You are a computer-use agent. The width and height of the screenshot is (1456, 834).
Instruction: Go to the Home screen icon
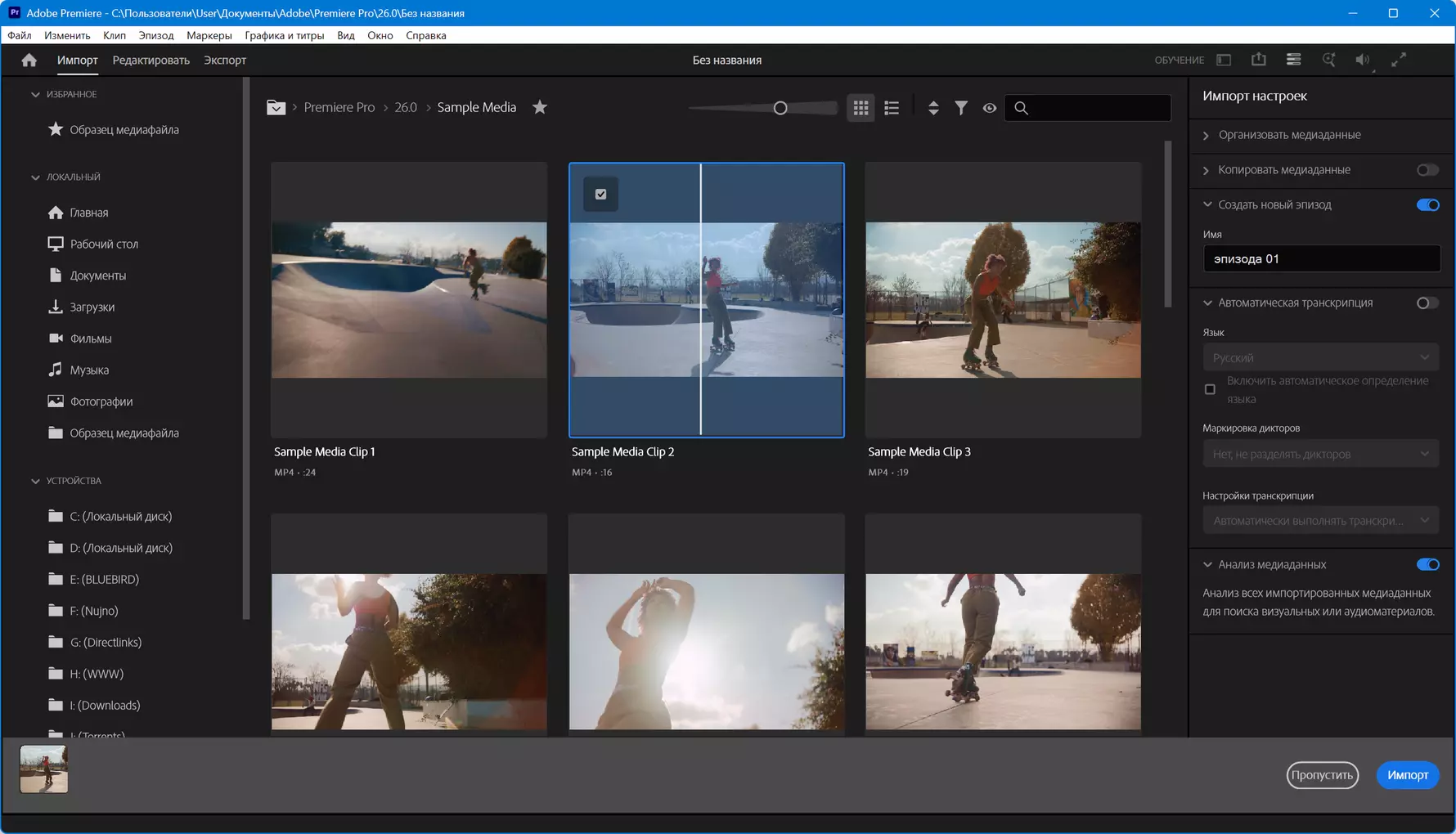point(29,60)
